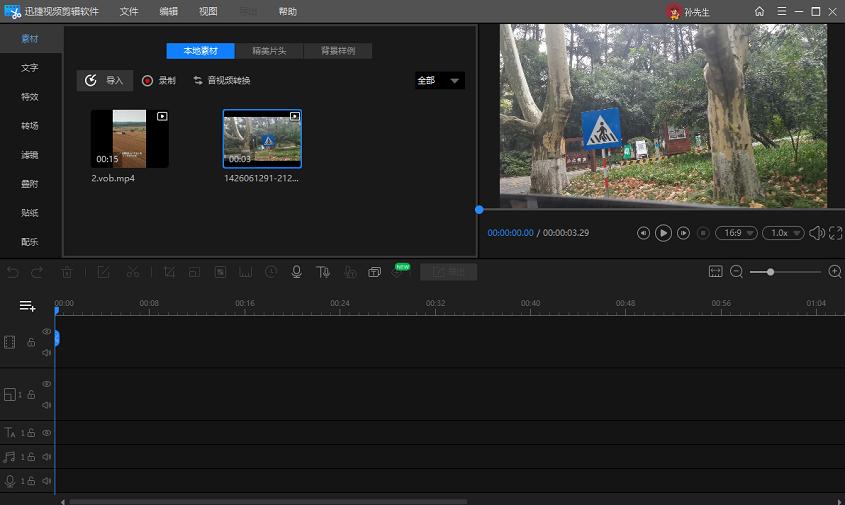The image size is (845, 505).
Task: Select the 2.vob.mp4 media thumbnail
Action: [x=130, y=139]
